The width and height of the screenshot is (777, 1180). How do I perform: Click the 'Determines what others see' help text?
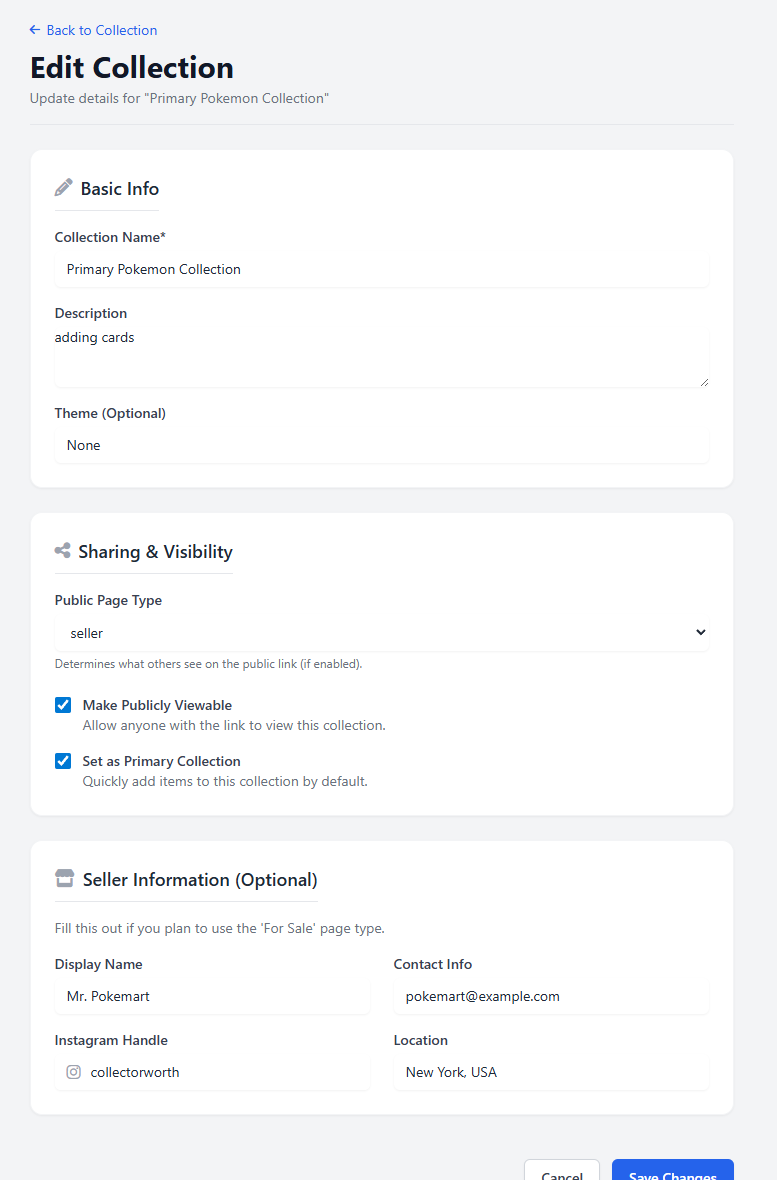click(x=209, y=664)
